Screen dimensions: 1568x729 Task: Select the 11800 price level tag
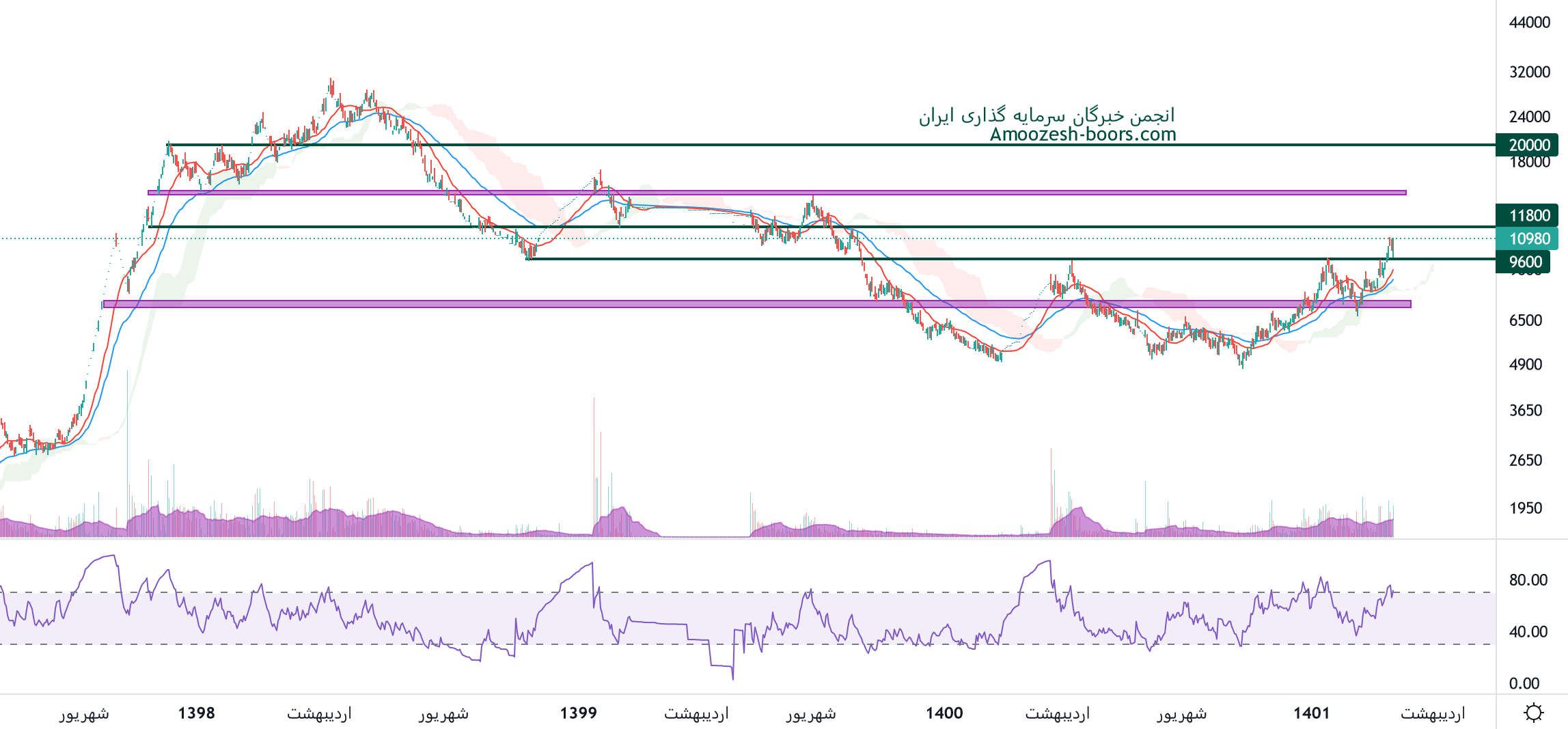(1528, 216)
